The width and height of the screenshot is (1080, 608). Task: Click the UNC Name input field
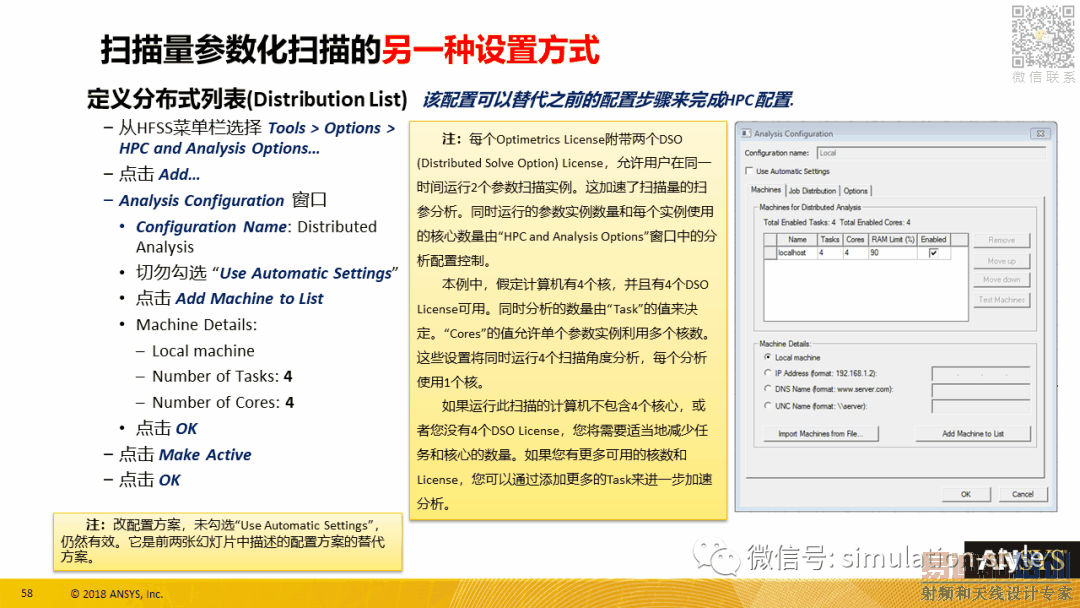pyautogui.click(x=981, y=406)
